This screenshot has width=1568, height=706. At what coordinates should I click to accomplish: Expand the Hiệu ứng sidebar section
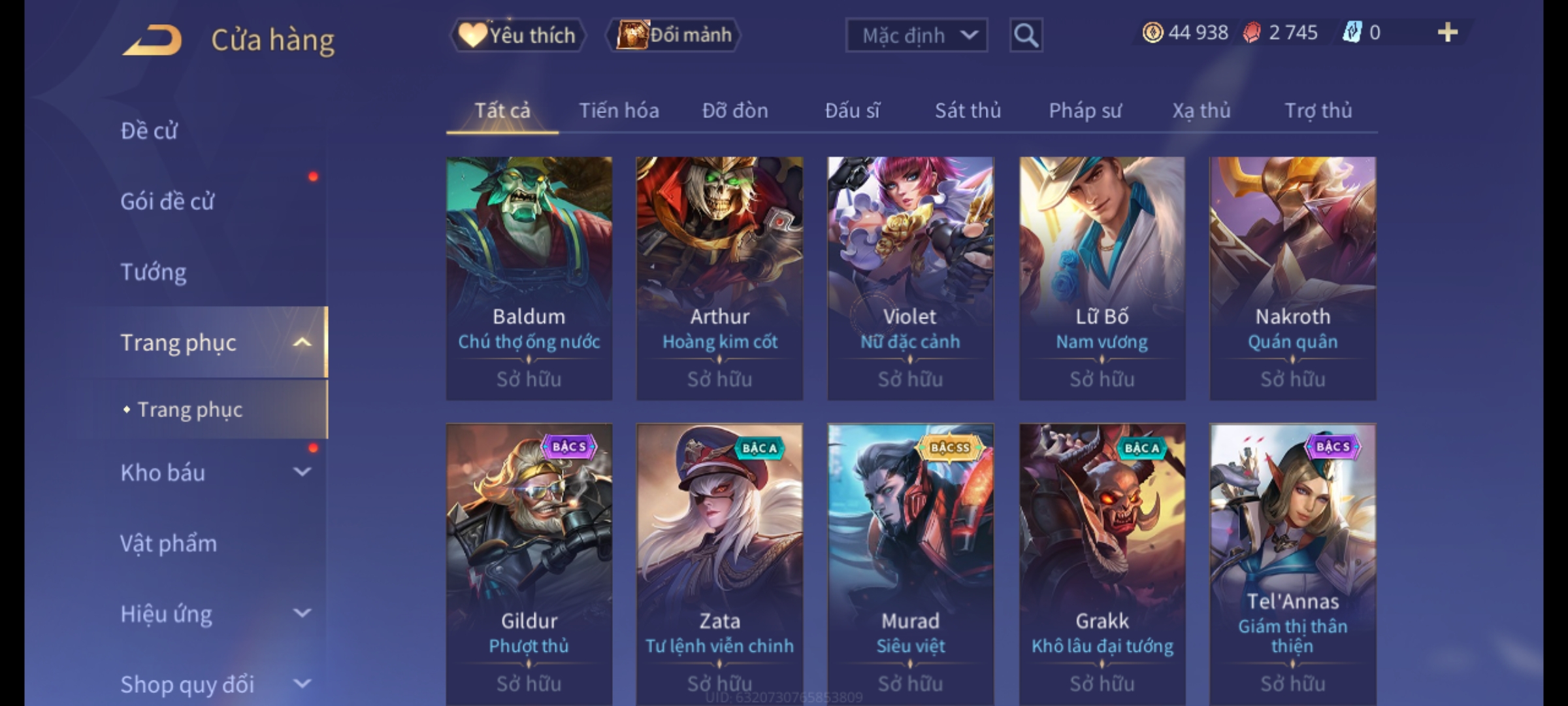(x=302, y=613)
